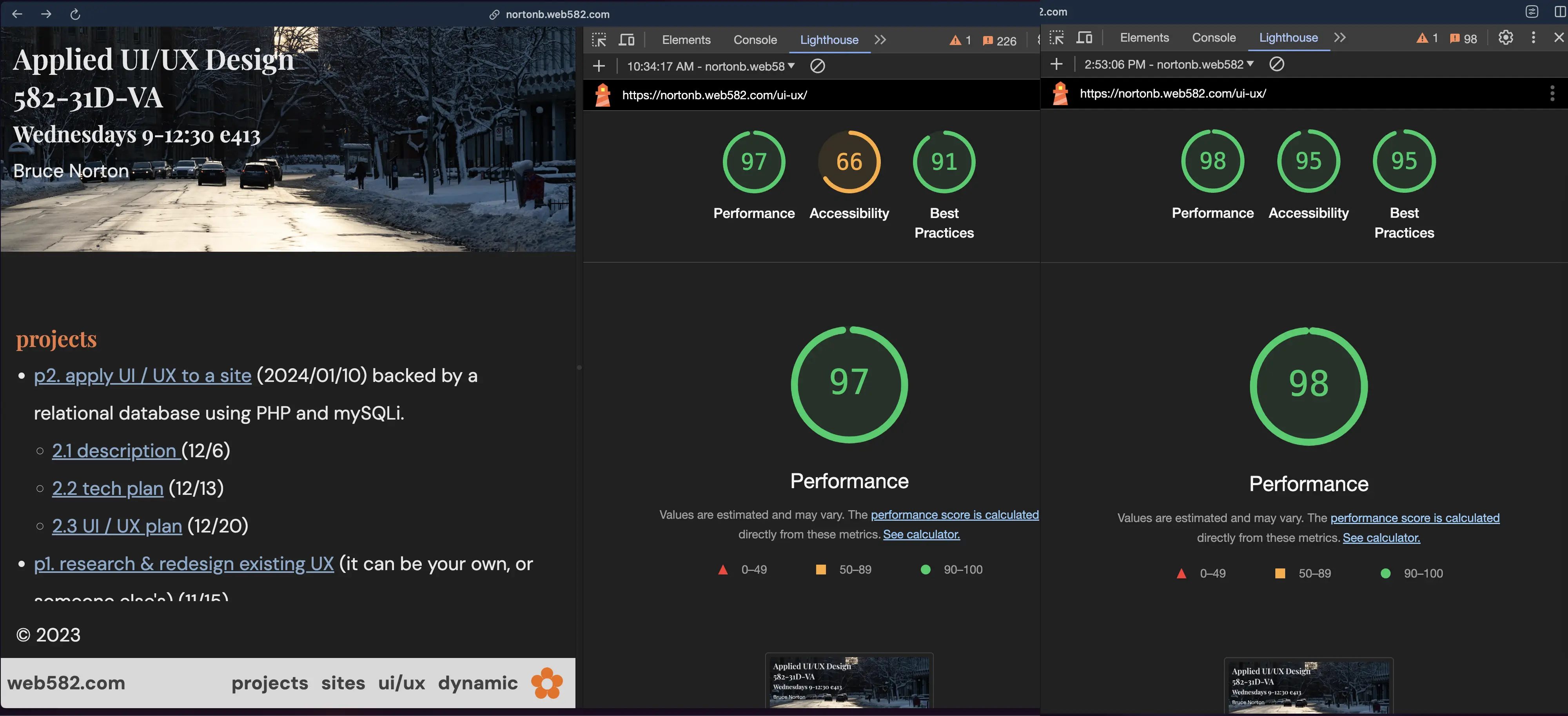Toggle device toolbar in right DevTools panel

[1084, 38]
